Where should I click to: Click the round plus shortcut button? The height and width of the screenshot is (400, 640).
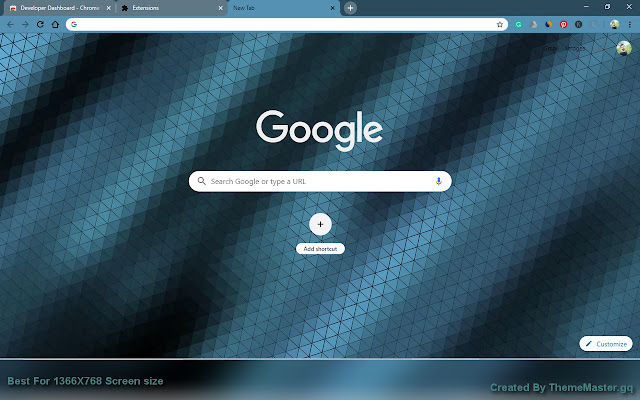tap(320, 224)
